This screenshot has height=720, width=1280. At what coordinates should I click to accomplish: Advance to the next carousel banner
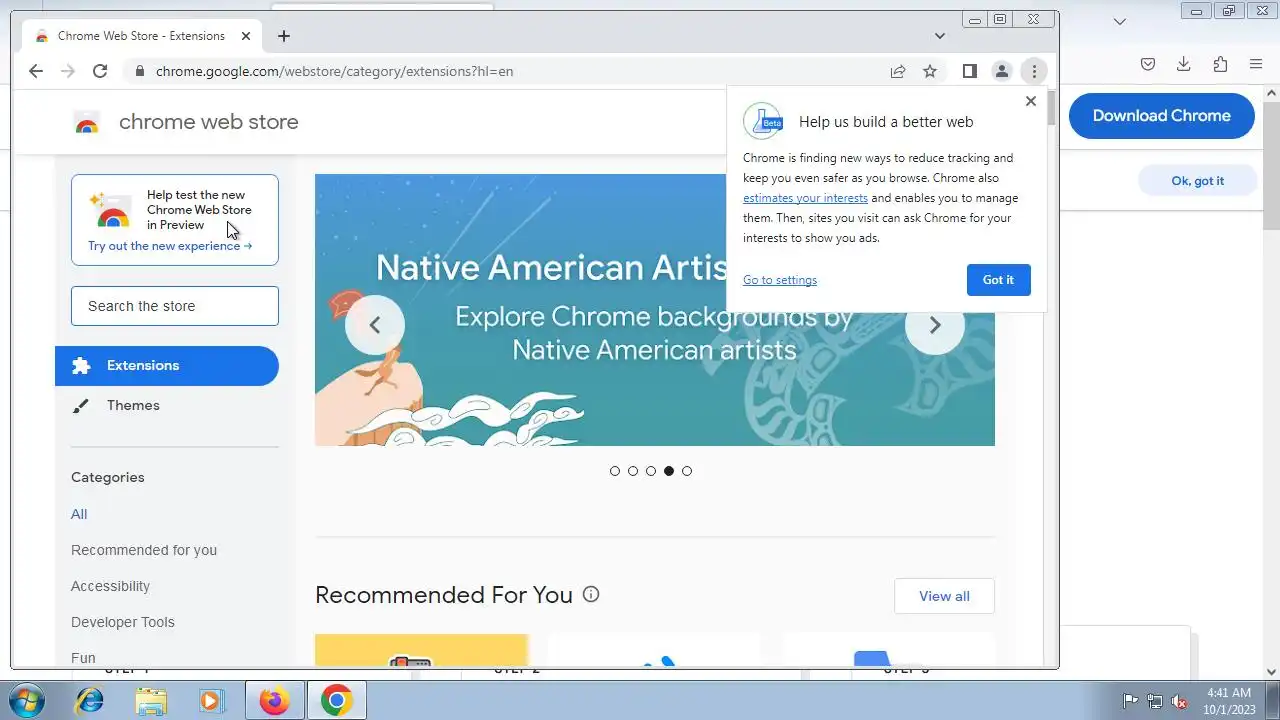(x=935, y=325)
